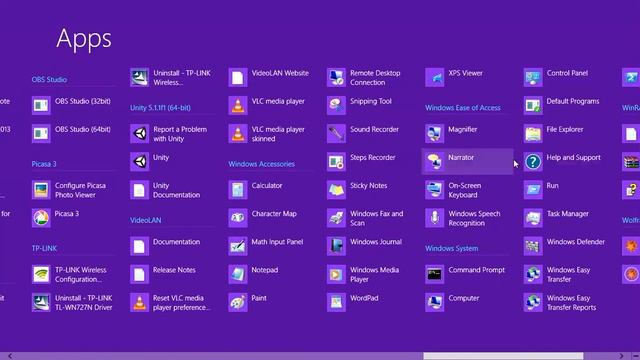Select the Windows System group header

[452, 249]
